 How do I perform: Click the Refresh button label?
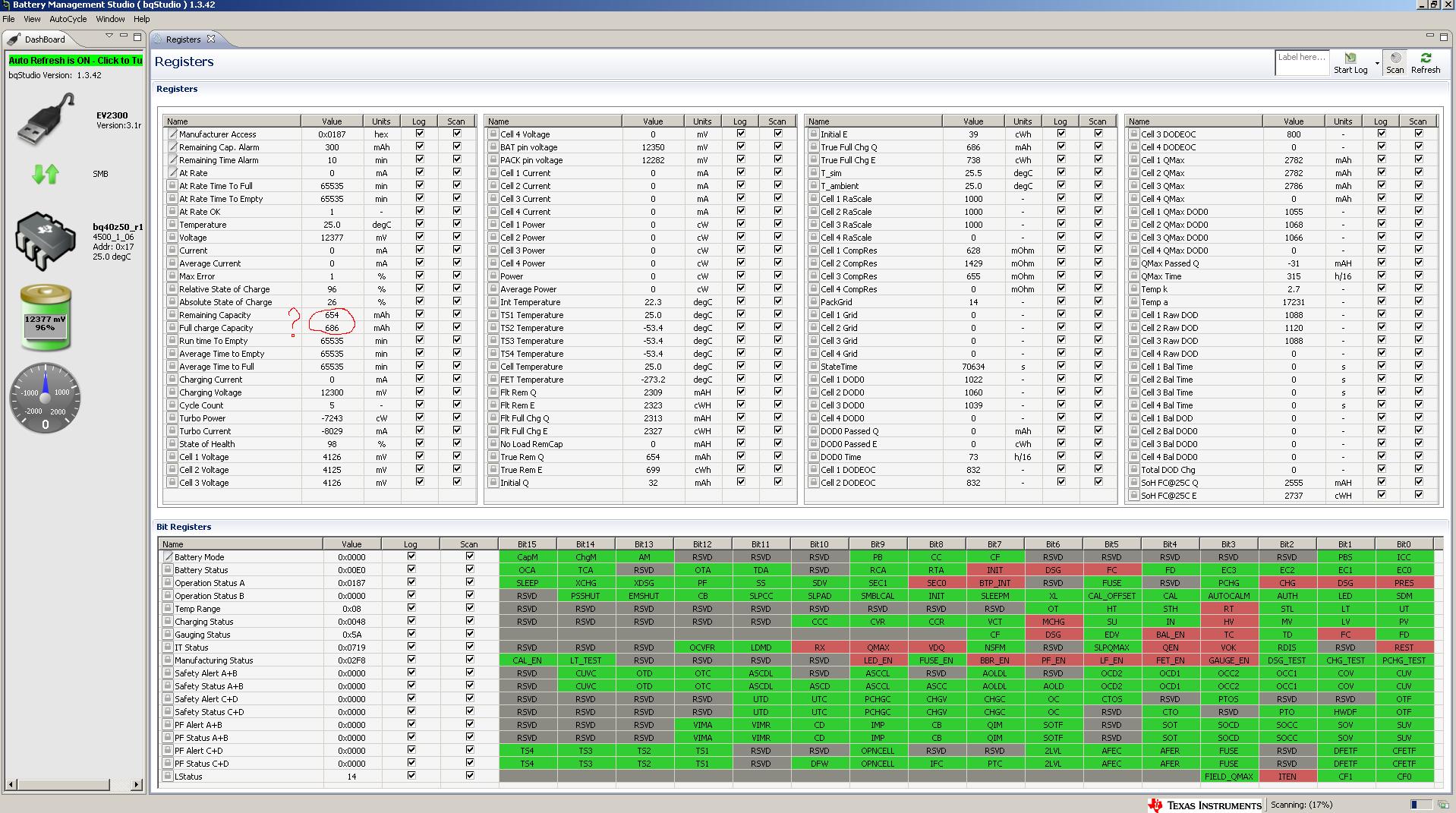[1426, 70]
